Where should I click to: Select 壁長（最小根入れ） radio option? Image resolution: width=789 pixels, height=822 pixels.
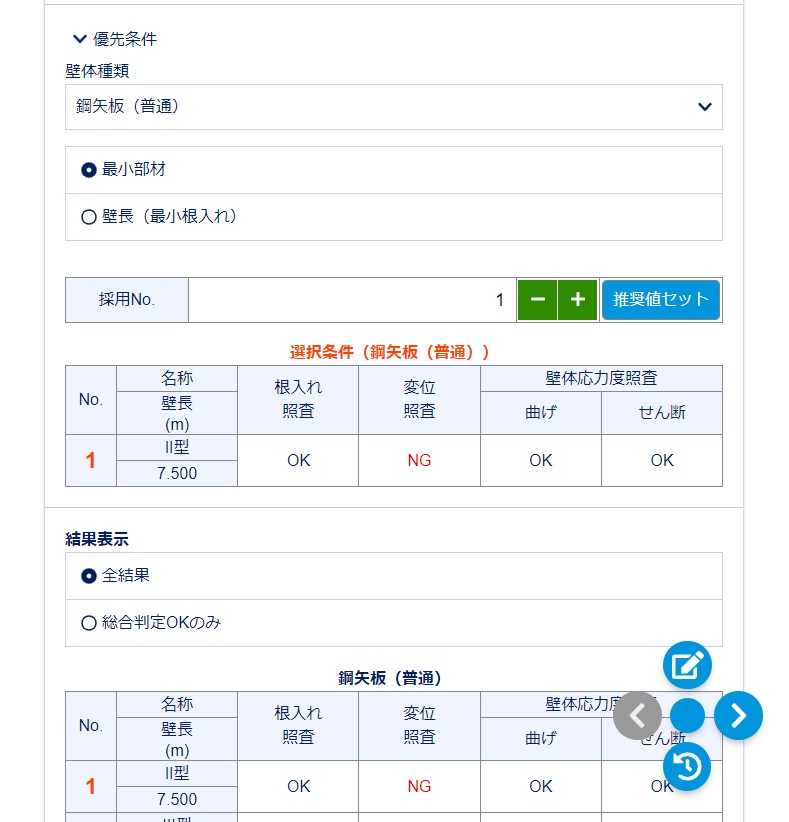click(x=89, y=217)
